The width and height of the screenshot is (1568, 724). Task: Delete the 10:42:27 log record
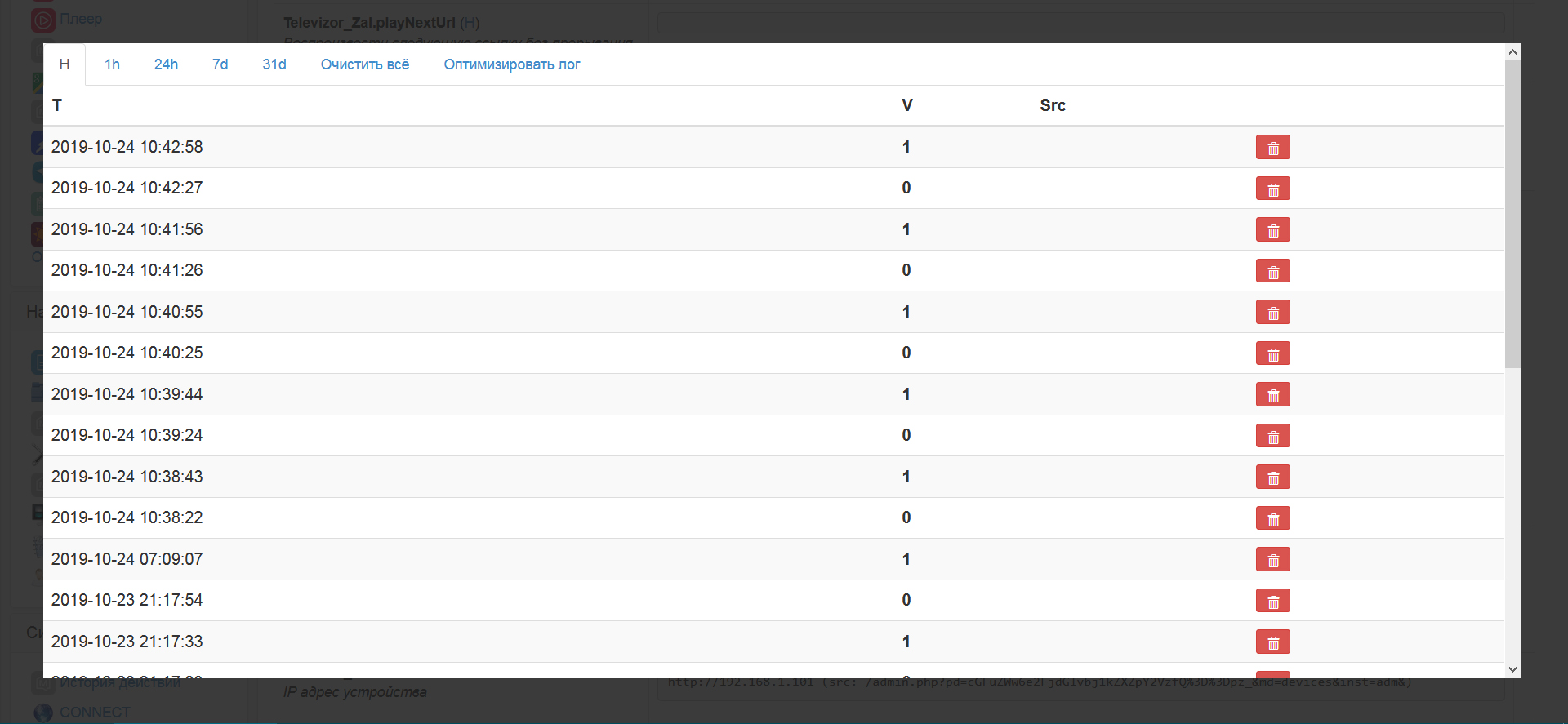pos(1272,189)
